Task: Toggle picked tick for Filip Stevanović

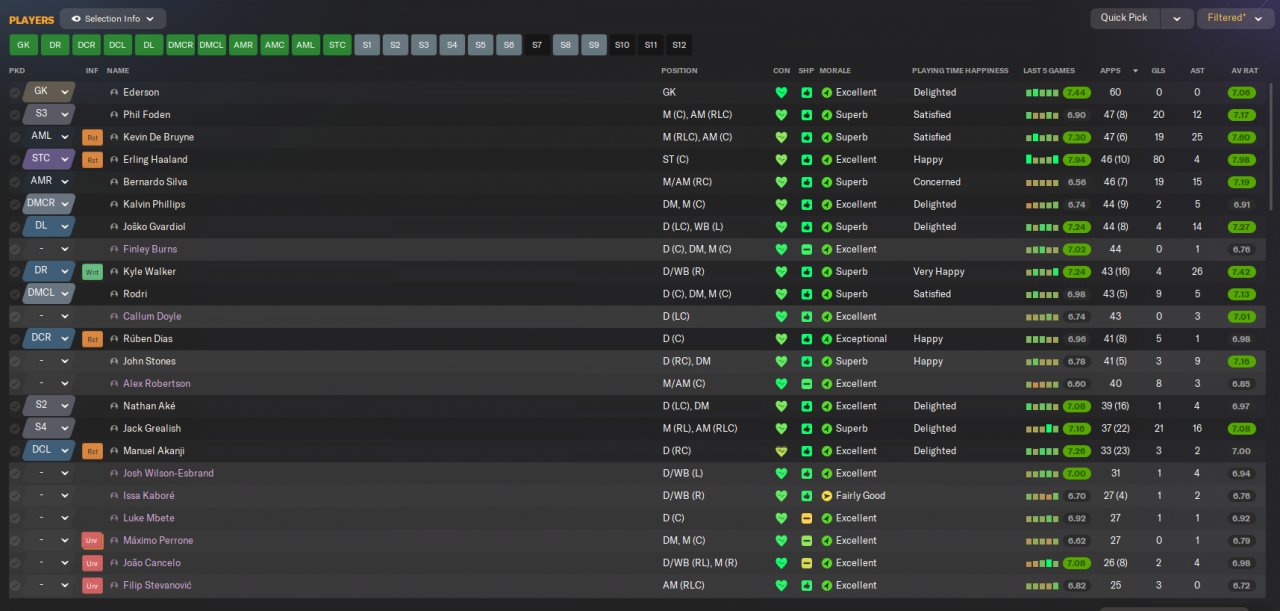Action: pos(14,586)
